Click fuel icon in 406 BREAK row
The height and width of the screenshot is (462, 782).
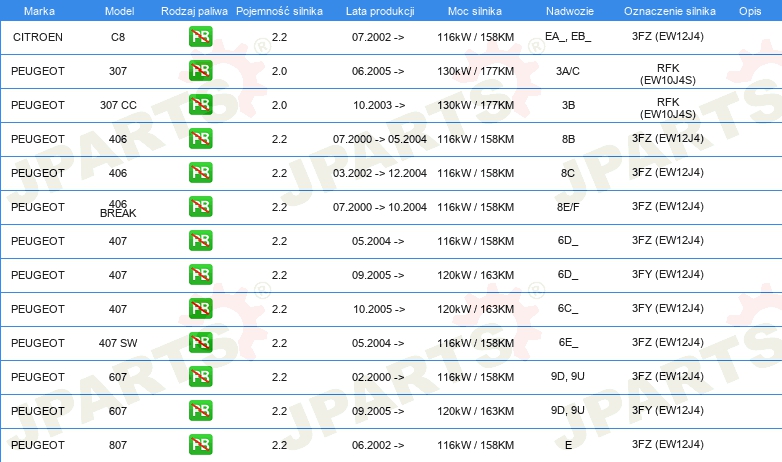click(x=200, y=206)
